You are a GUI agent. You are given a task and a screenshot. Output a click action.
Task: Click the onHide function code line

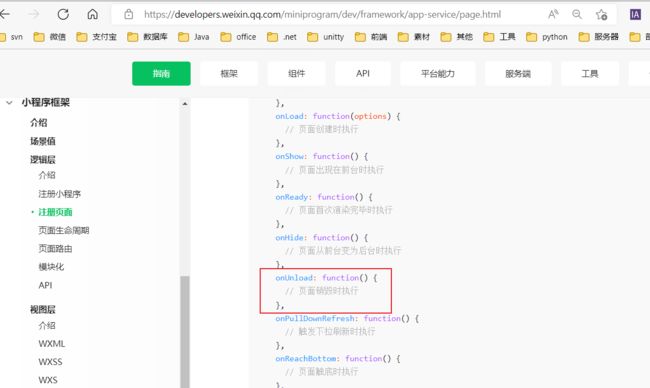click(x=322, y=238)
